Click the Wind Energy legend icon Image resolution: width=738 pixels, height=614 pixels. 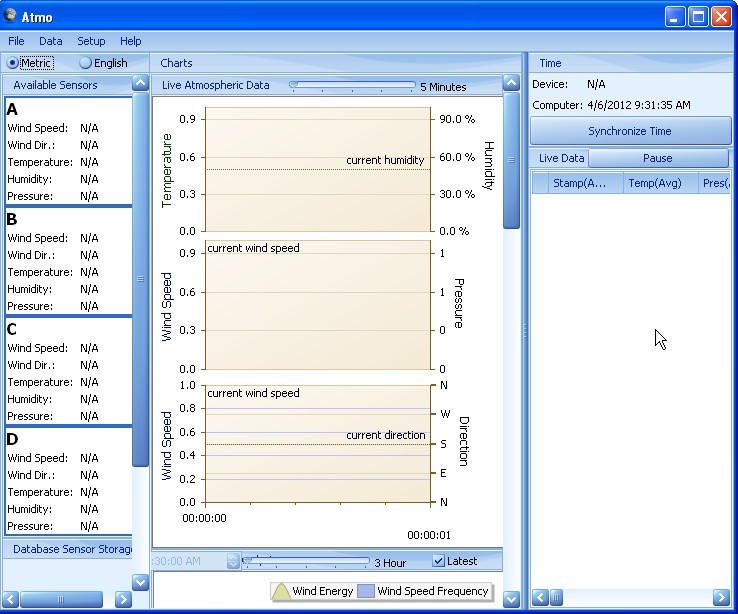[x=281, y=591]
